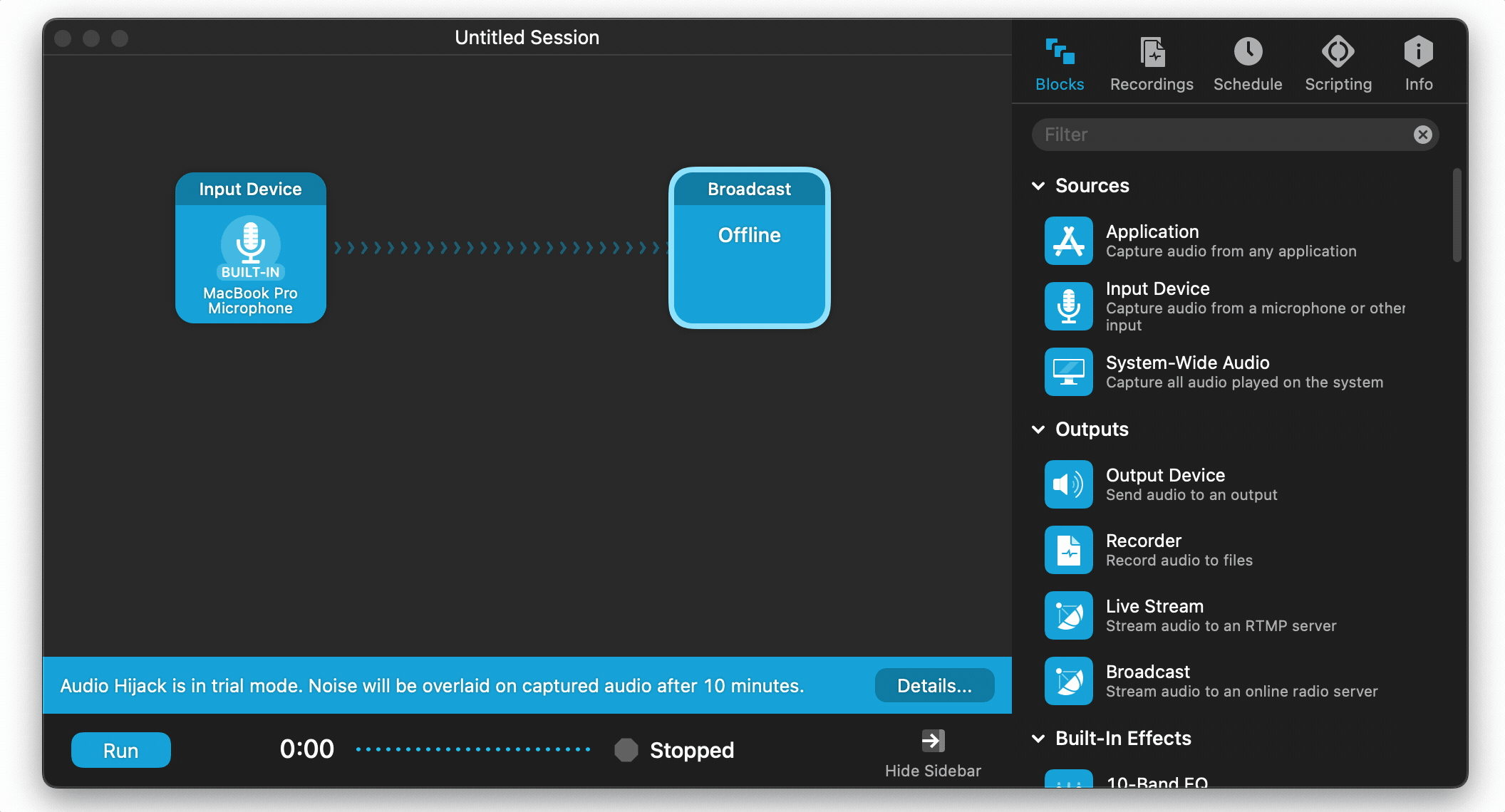
Task: Click the Live Stream title text
Action: pyautogui.click(x=1154, y=606)
